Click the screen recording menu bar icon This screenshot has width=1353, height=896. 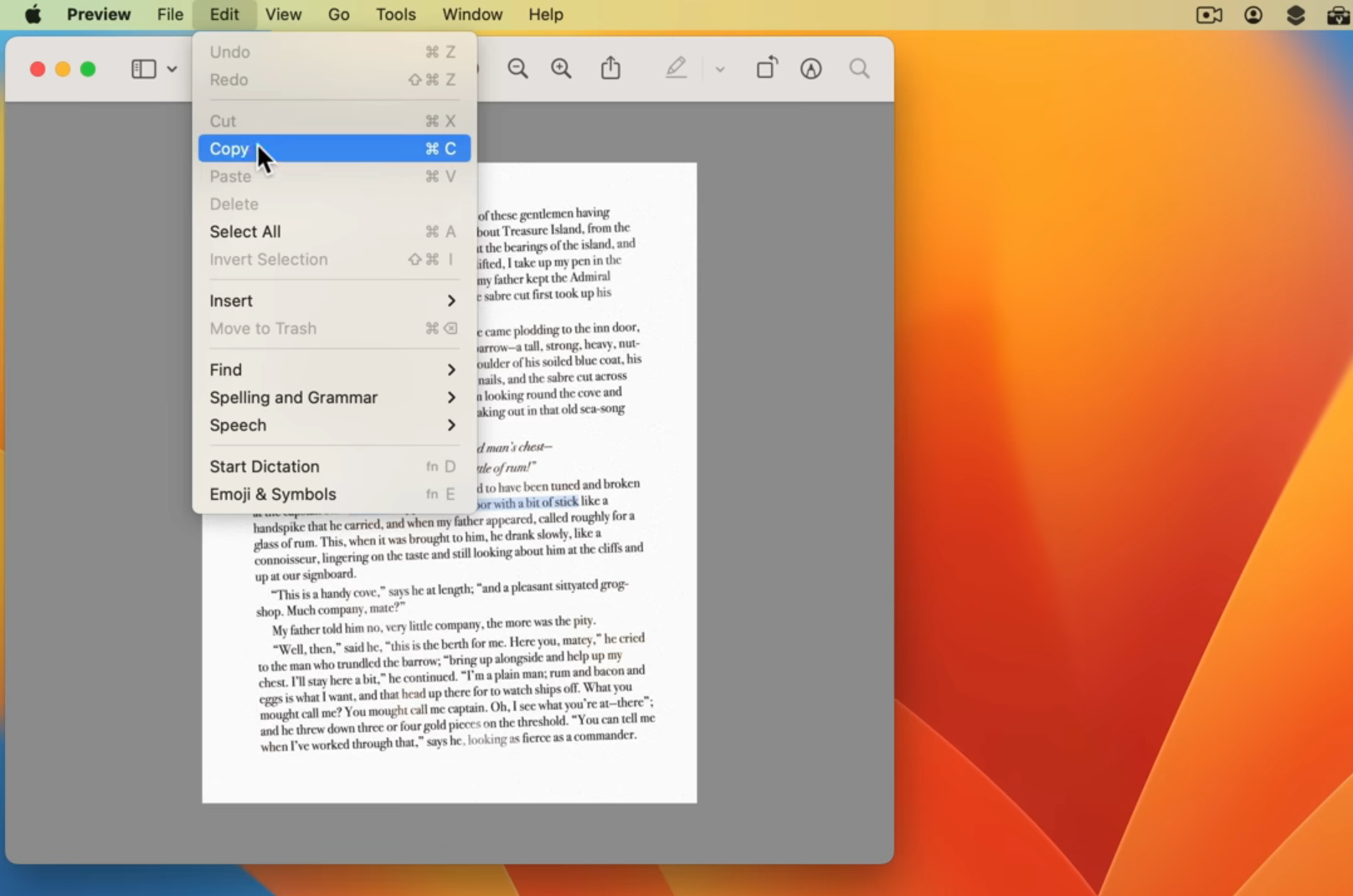1209,14
